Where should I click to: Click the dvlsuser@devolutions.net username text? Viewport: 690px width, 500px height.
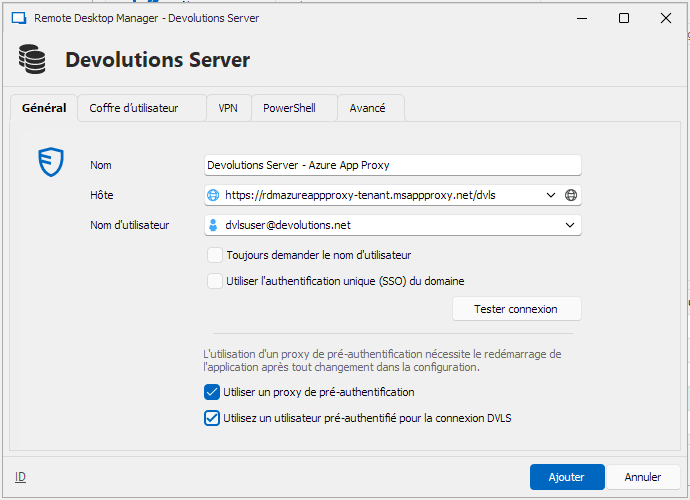tap(288, 225)
